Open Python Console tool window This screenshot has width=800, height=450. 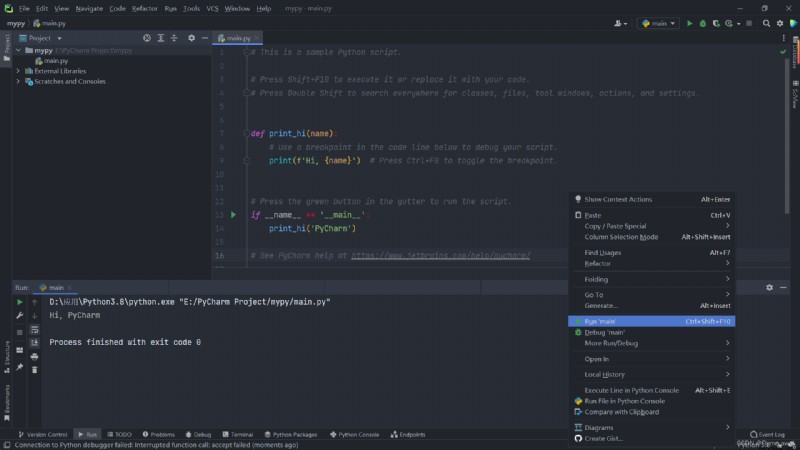coord(355,435)
